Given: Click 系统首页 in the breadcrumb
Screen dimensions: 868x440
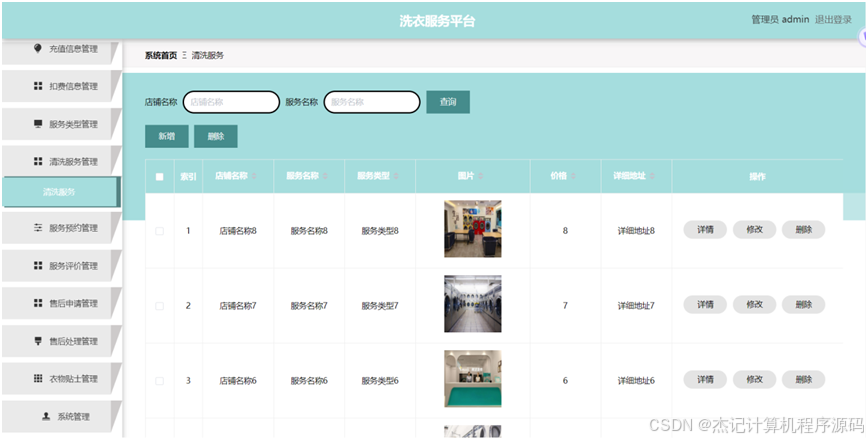Looking at the screenshot, I should click(161, 55).
